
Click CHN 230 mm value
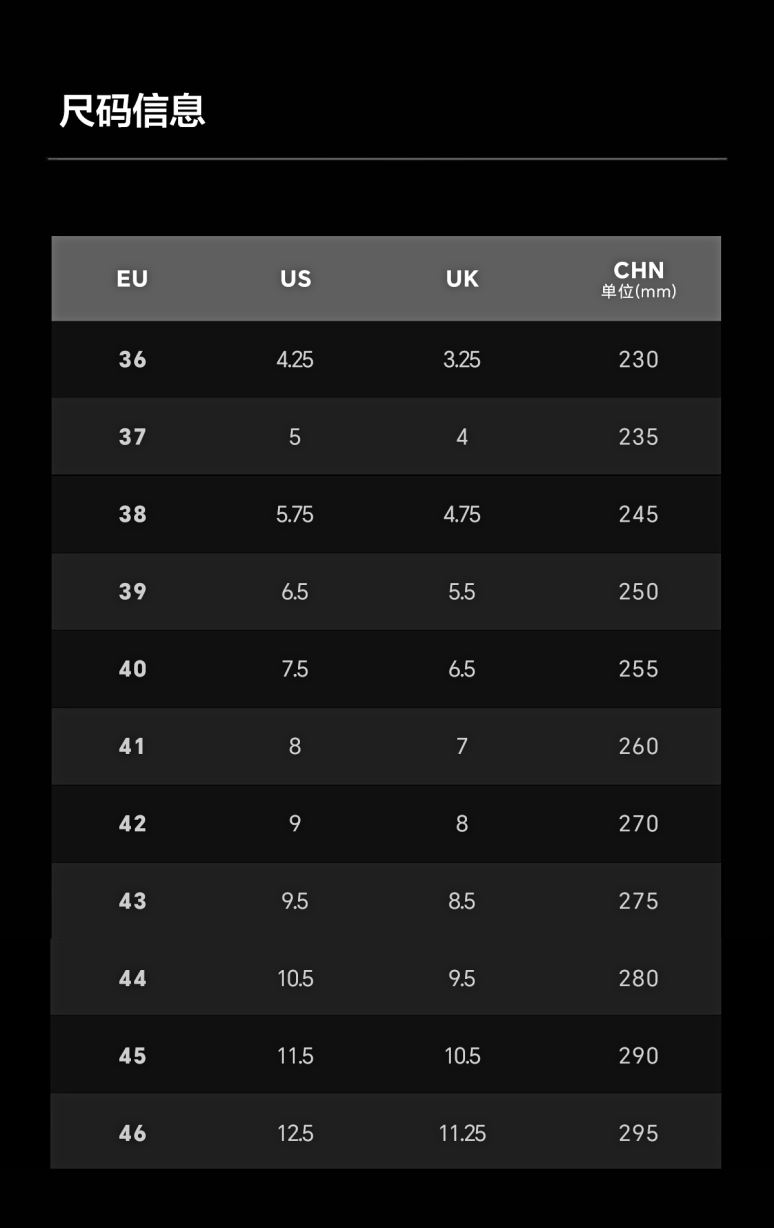638,360
